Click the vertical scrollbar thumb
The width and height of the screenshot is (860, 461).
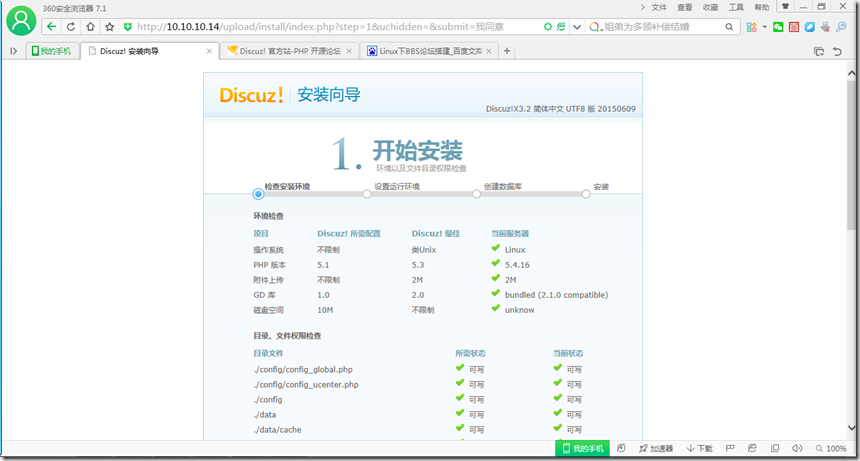(851, 155)
